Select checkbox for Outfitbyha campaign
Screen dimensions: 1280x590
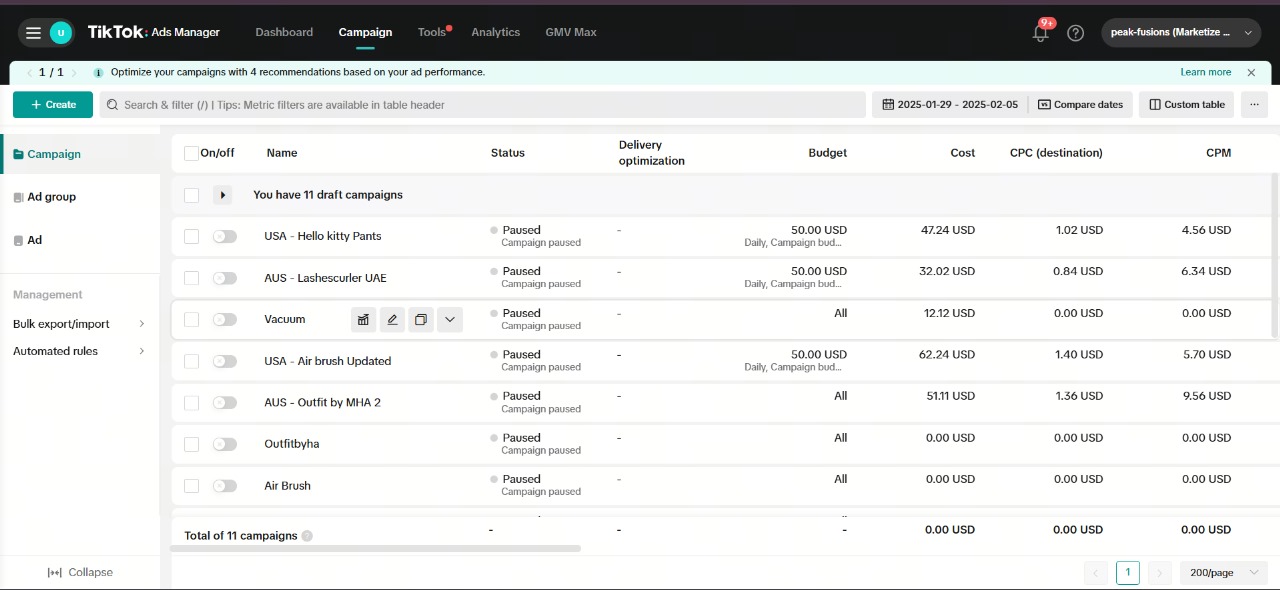191,444
